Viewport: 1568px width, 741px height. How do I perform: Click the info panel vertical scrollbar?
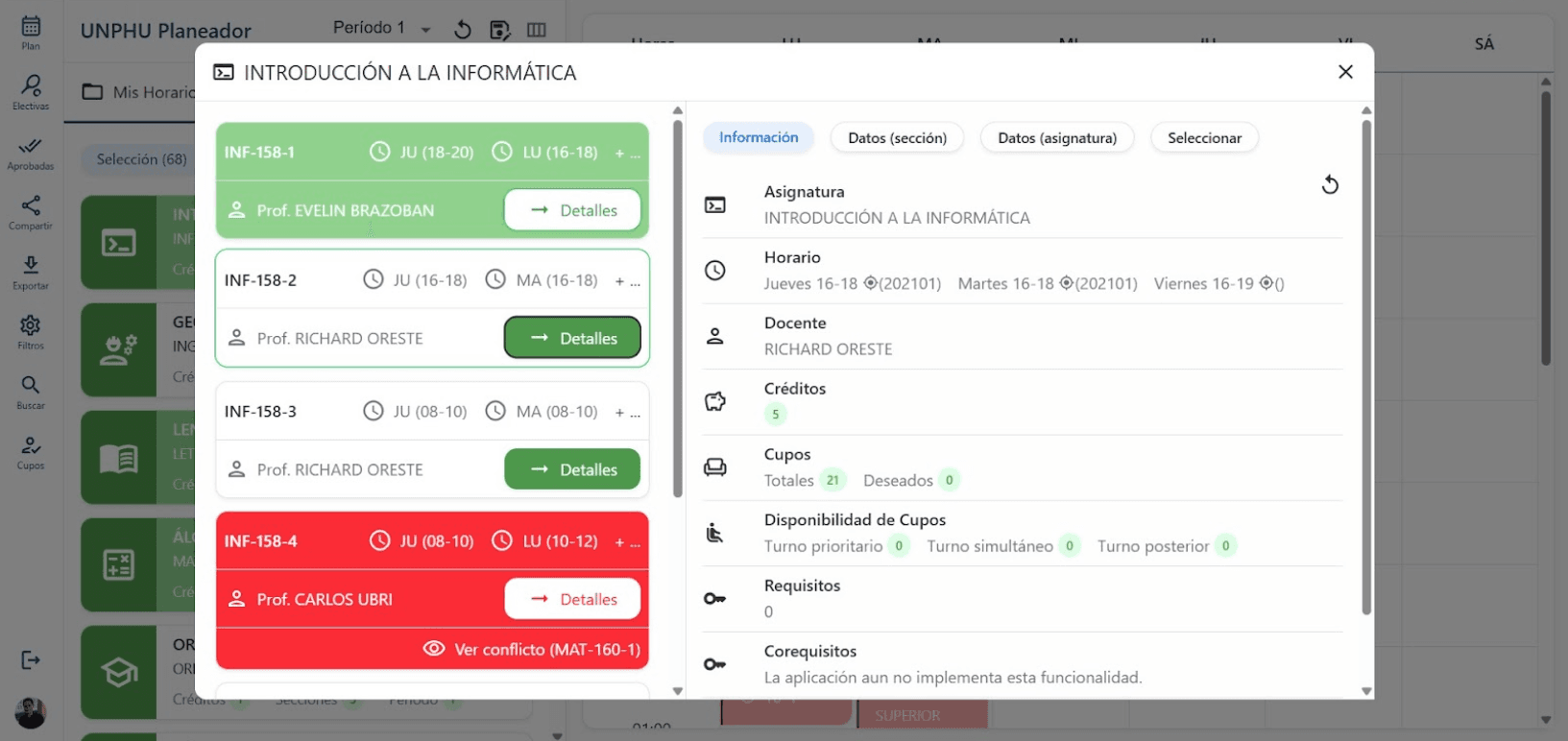click(x=1366, y=366)
